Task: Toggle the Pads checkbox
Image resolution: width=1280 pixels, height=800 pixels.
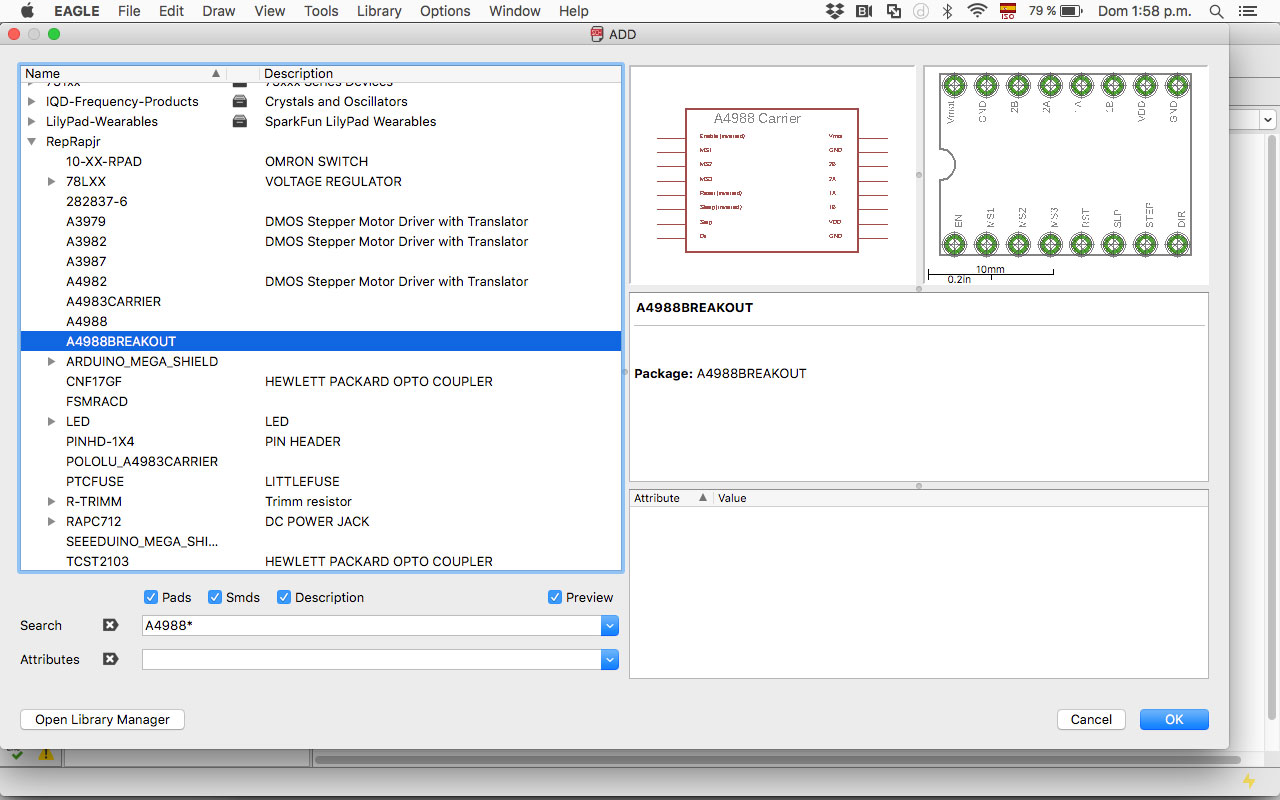Action: coord(151,597)
